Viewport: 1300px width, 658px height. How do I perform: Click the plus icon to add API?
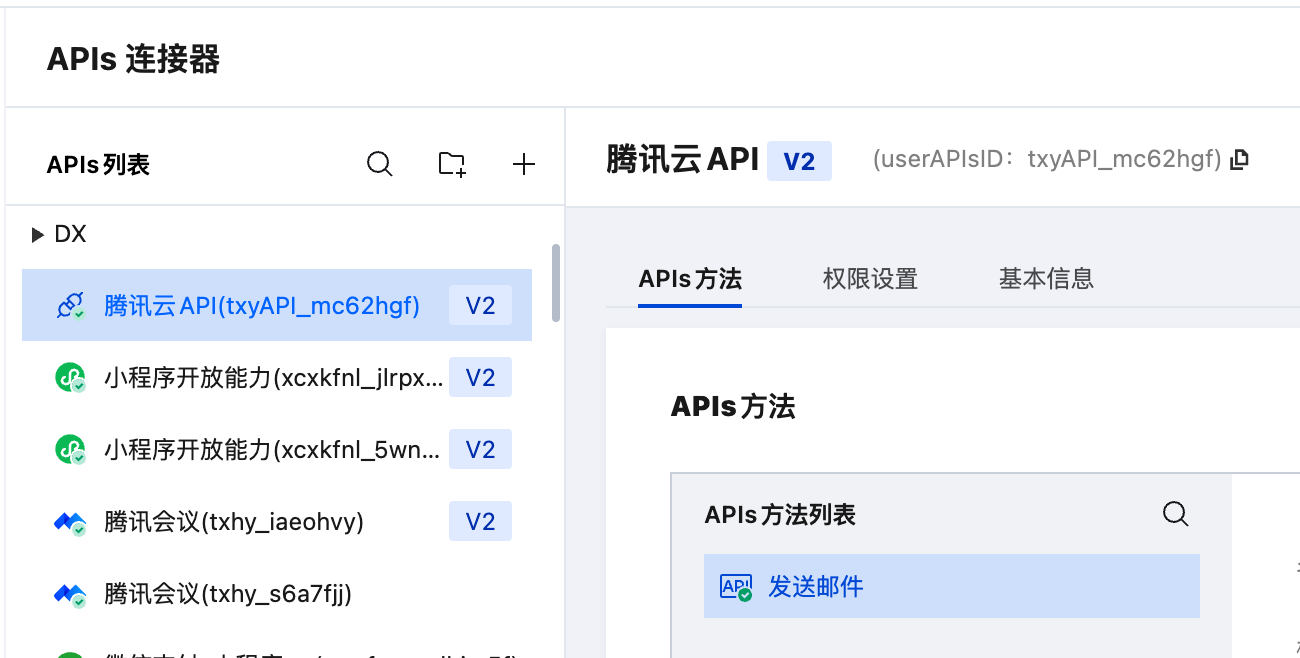pos(524,164)
